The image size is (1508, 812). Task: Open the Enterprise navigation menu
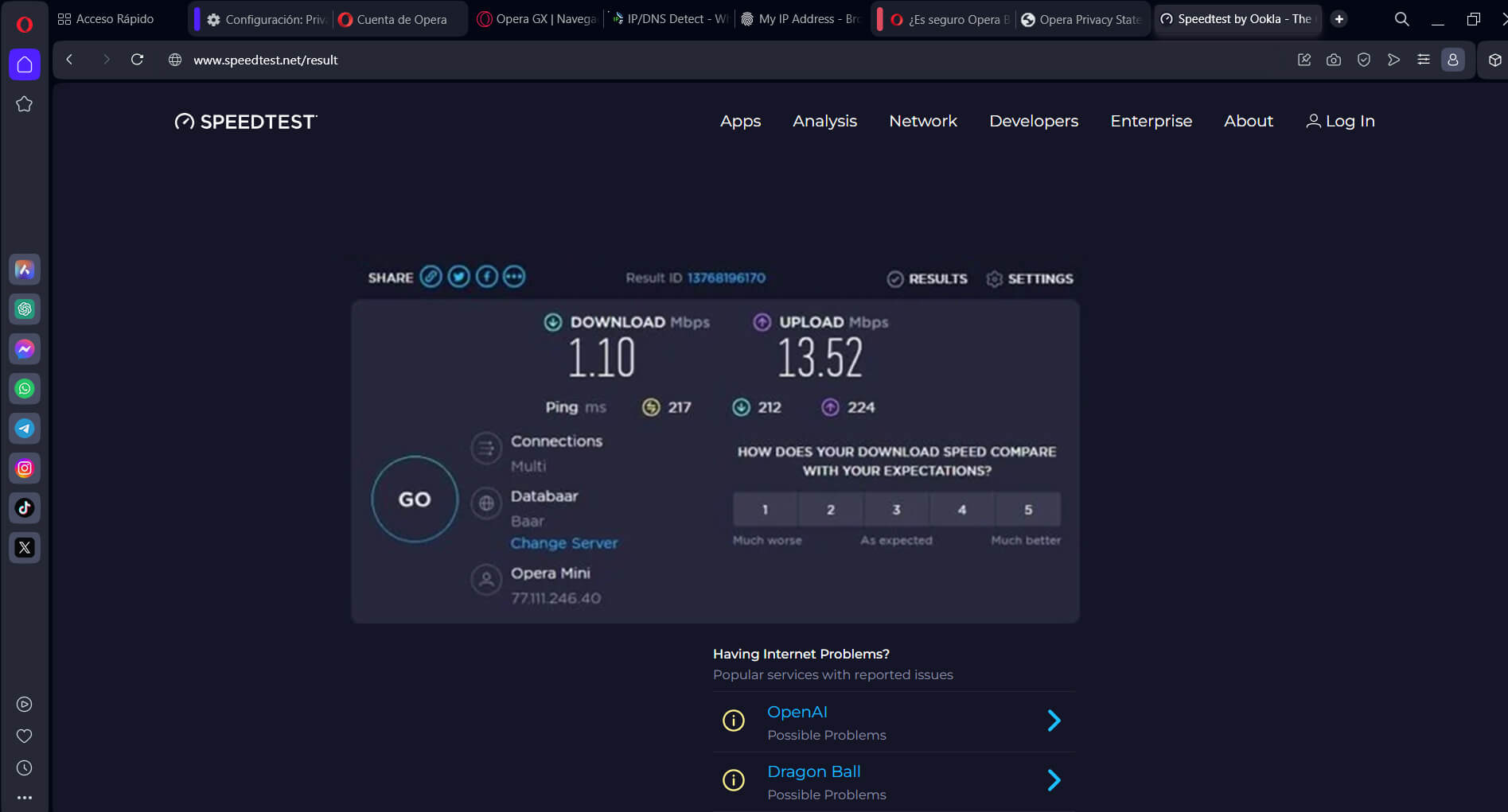coord(1151,121)
